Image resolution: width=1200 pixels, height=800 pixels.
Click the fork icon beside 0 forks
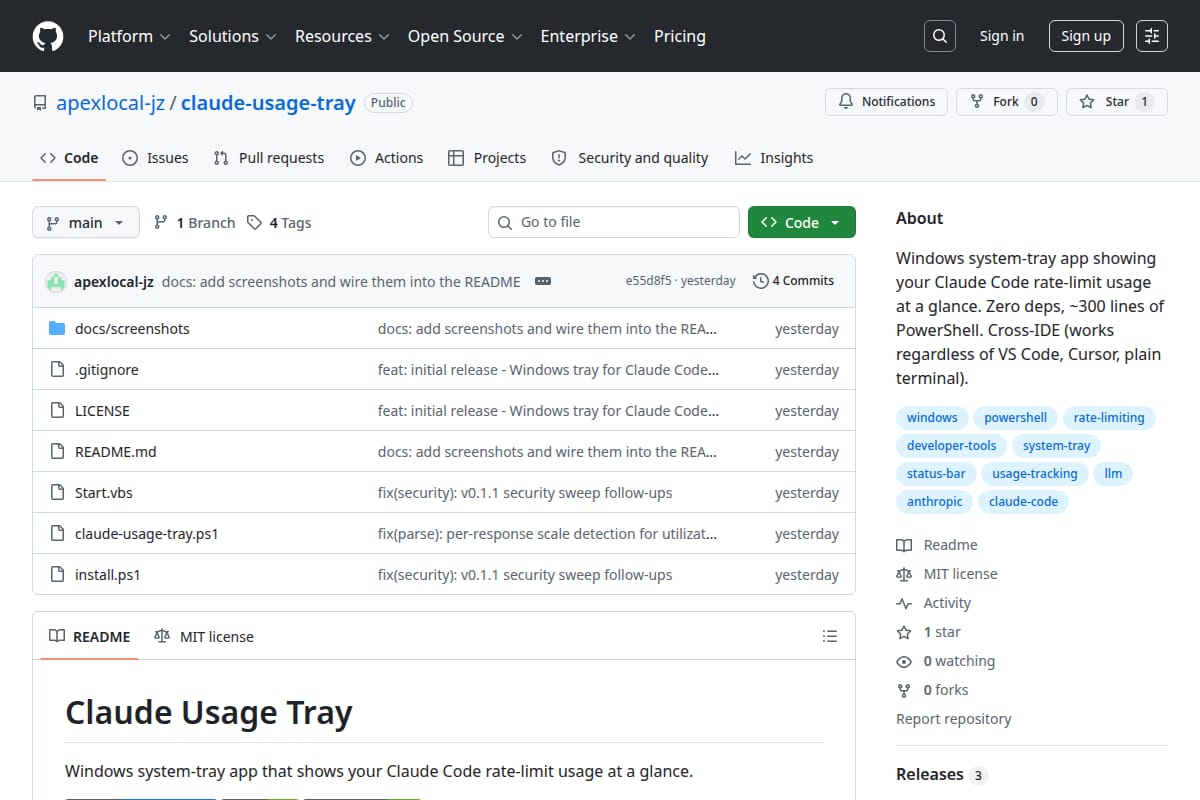[904, 690]
